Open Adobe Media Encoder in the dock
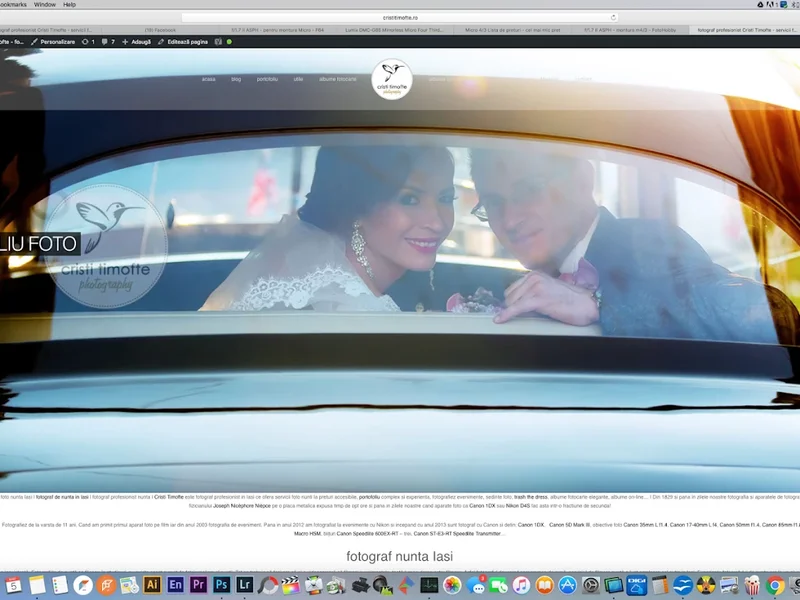The height and width of the screenshot is (600, 800). 176,585
